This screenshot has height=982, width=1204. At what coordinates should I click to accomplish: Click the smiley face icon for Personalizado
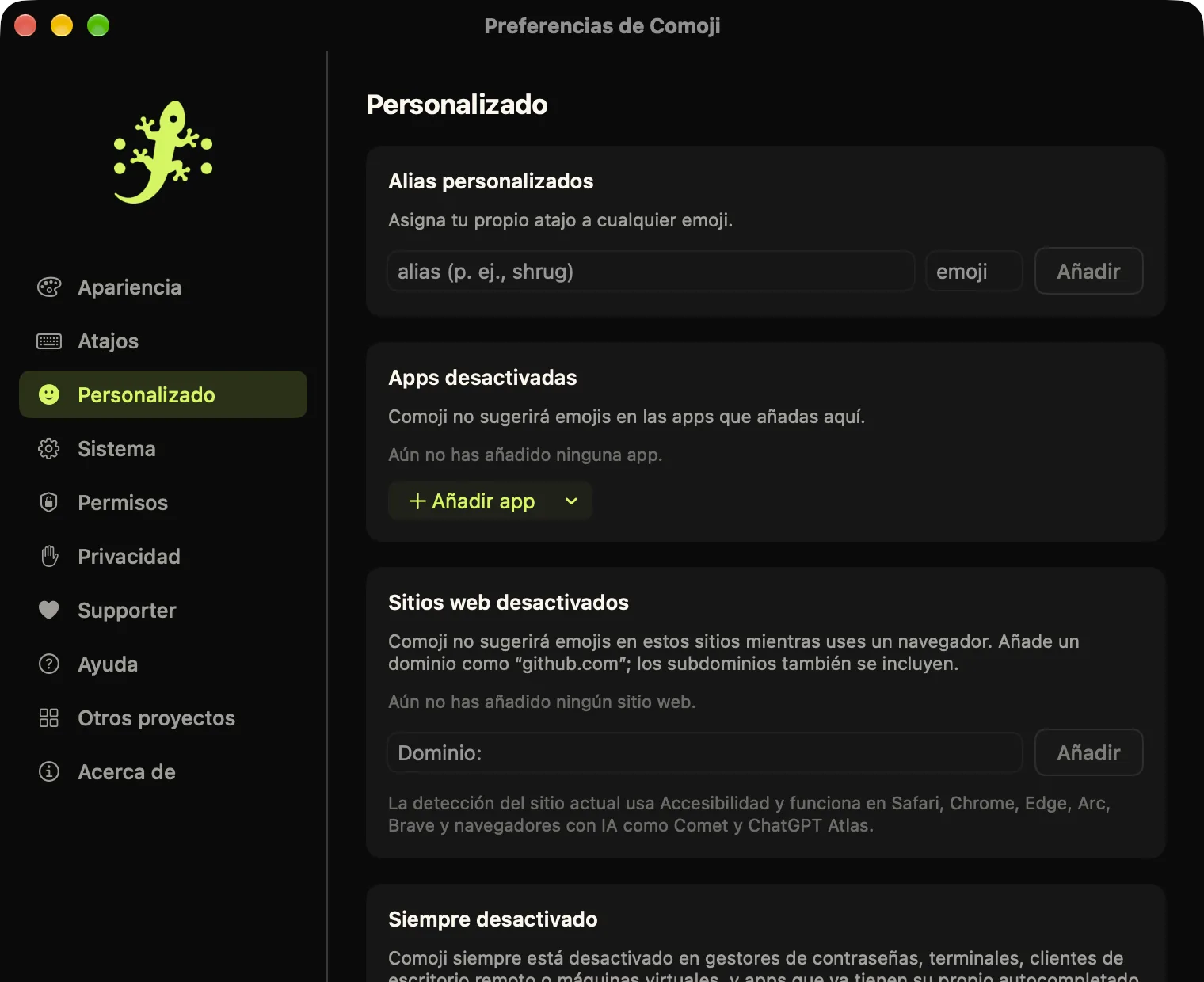[49, 394]
